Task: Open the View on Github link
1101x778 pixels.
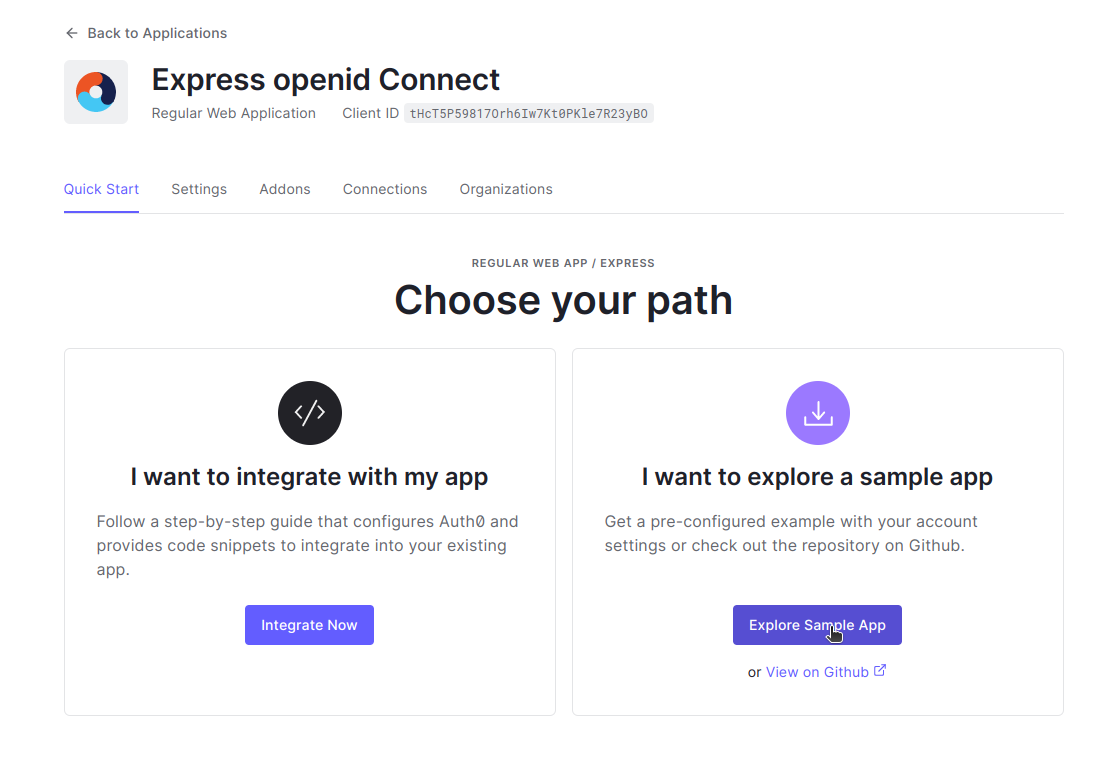Action: (817, 671)
